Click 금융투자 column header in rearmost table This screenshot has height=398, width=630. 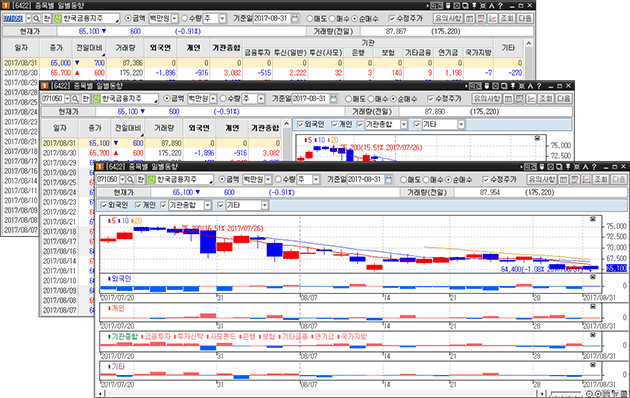coord(258,53)
